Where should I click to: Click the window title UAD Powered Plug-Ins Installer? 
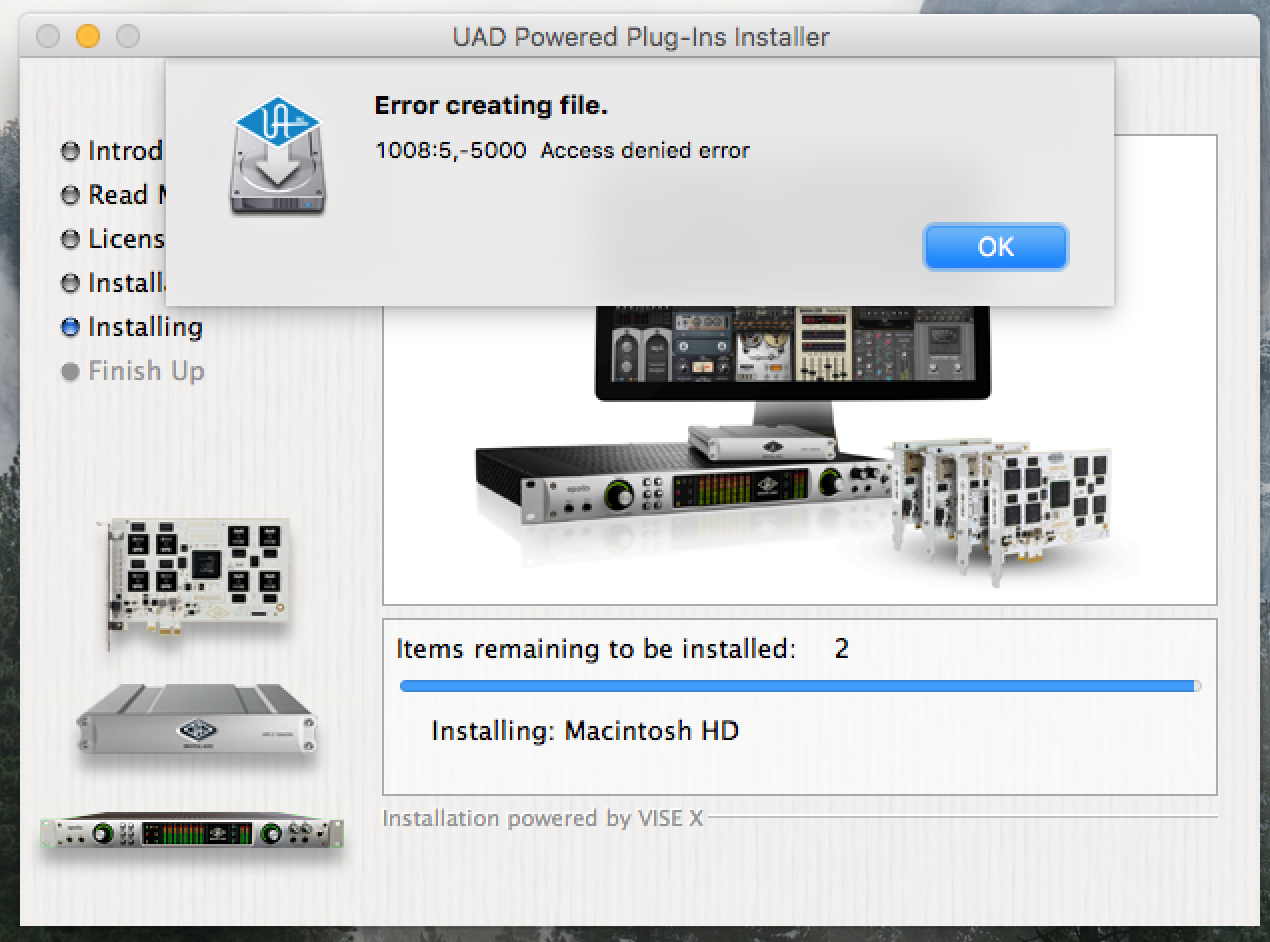(x=641, y=38)
